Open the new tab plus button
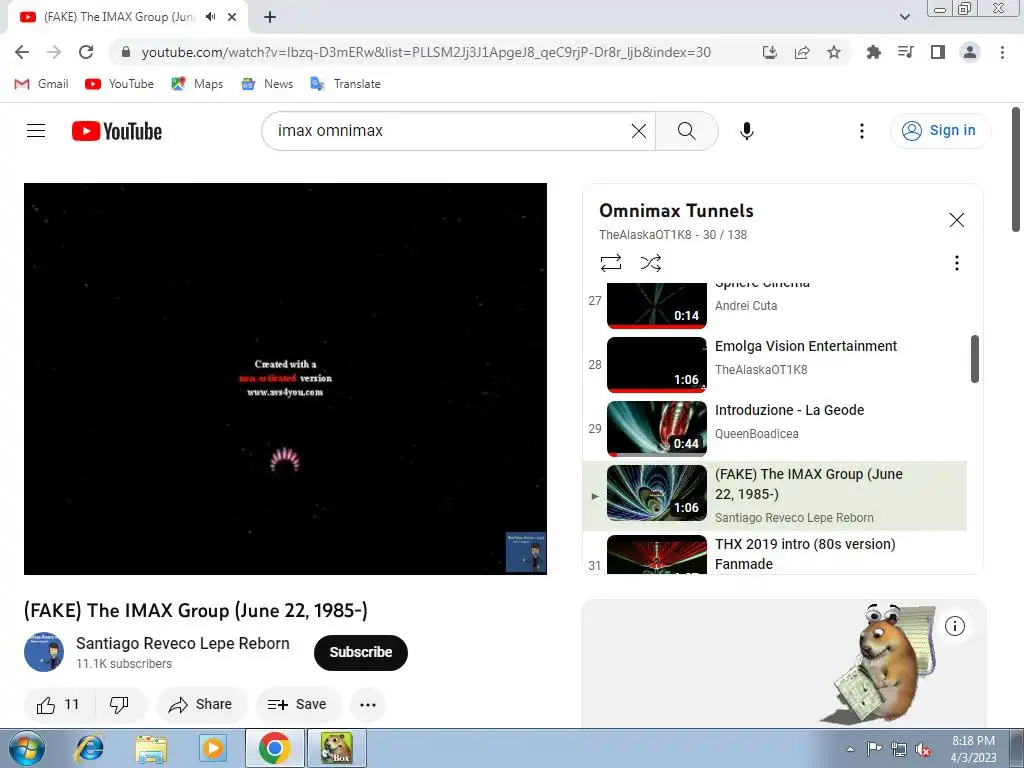 pos(270,17)
